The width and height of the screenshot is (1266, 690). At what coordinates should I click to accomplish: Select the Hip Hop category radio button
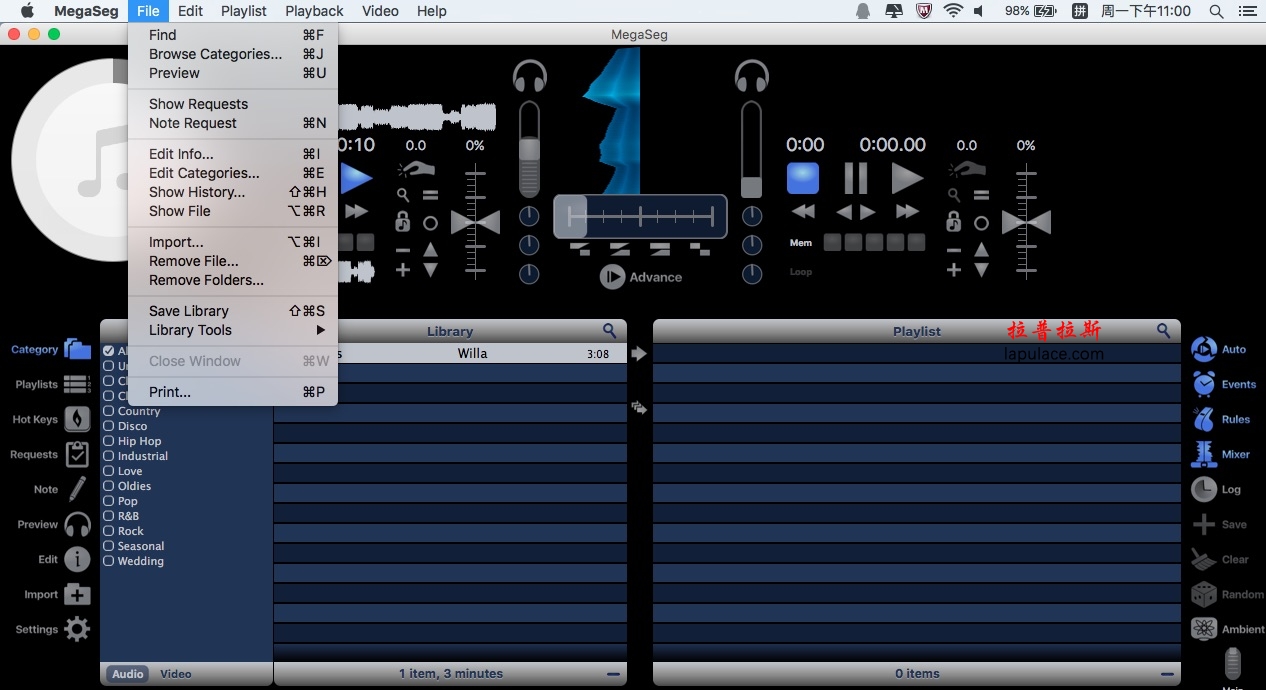(x=109, y=441)
